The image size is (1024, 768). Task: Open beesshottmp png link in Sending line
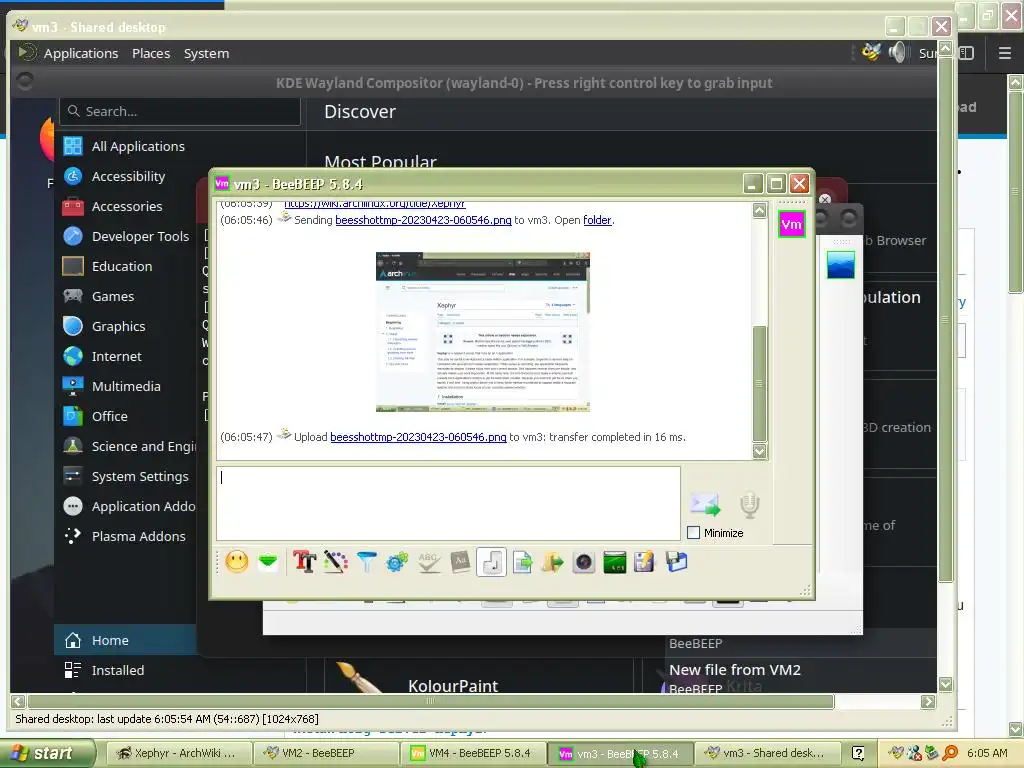tap(423, 220)
